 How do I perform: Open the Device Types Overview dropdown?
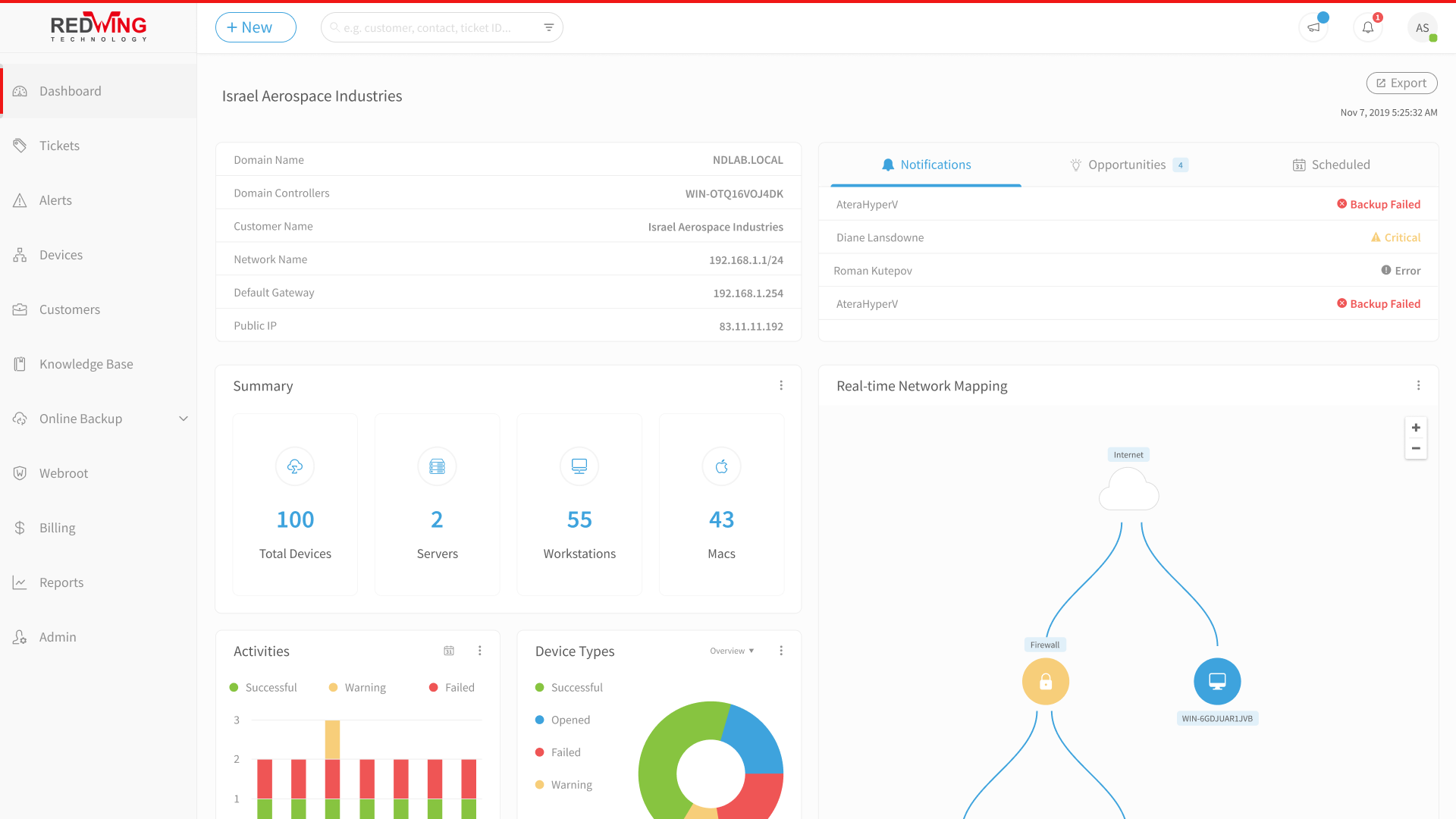[x=732, y=651]
